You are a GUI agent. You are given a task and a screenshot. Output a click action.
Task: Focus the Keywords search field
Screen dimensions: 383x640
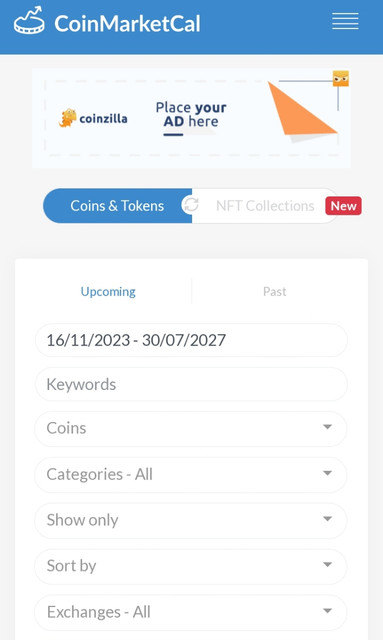(191, 384)
